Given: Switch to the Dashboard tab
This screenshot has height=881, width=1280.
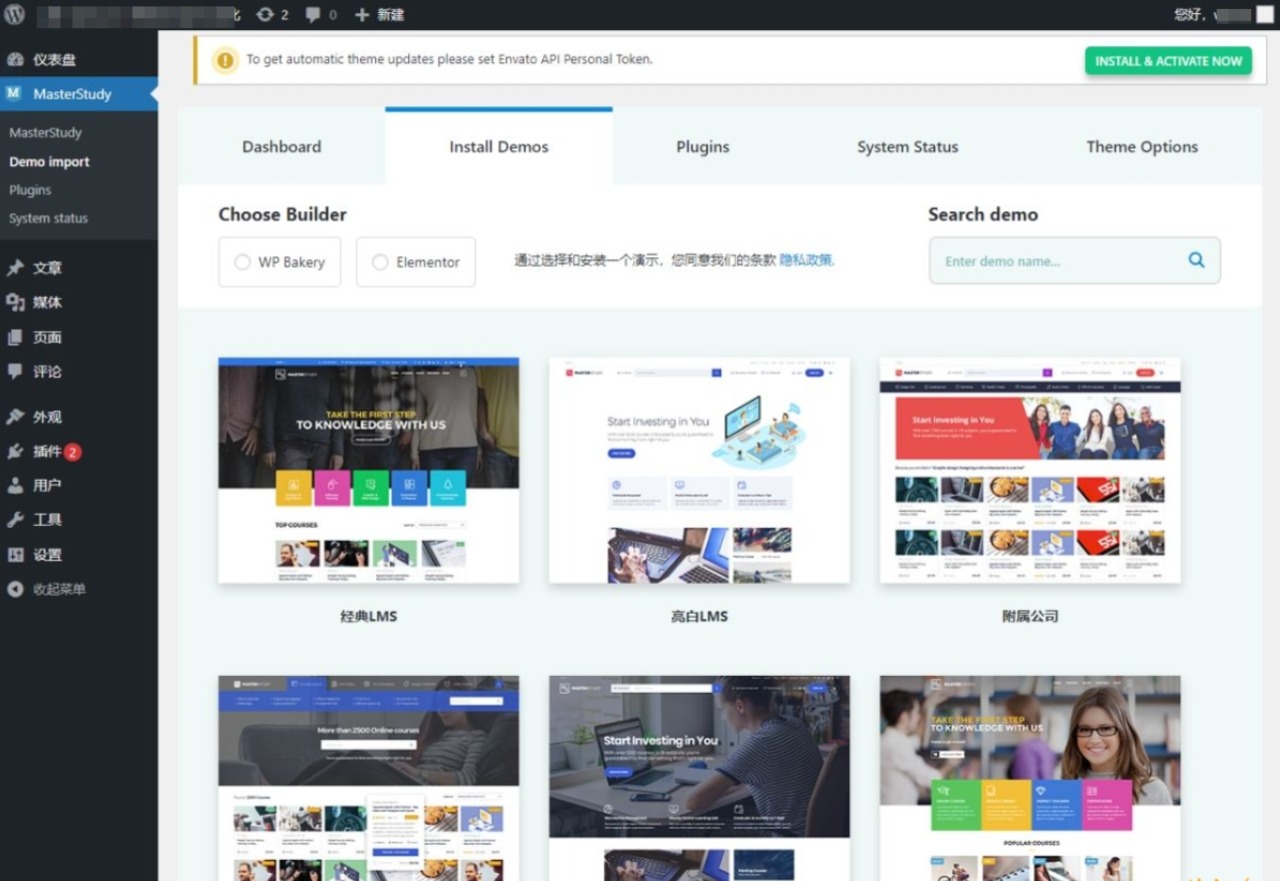Looking at the screenshot, I should click(281, 147).
